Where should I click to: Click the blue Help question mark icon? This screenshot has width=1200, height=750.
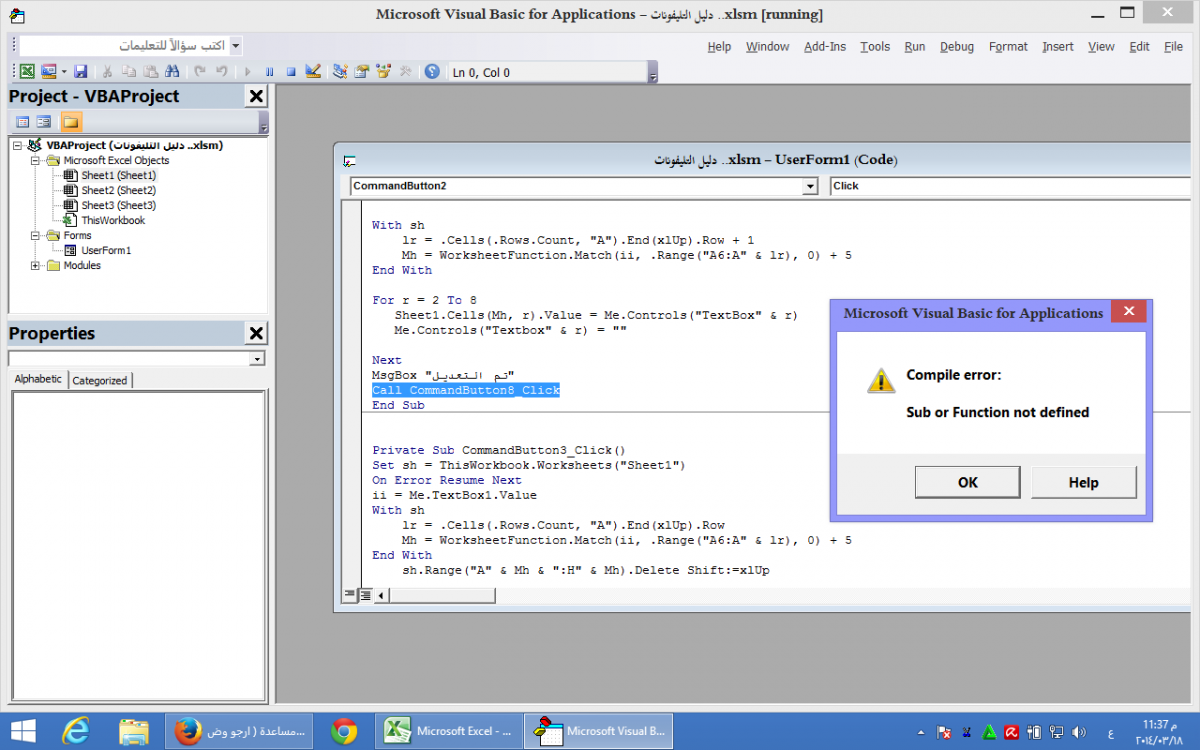click(x=432, y=72)
